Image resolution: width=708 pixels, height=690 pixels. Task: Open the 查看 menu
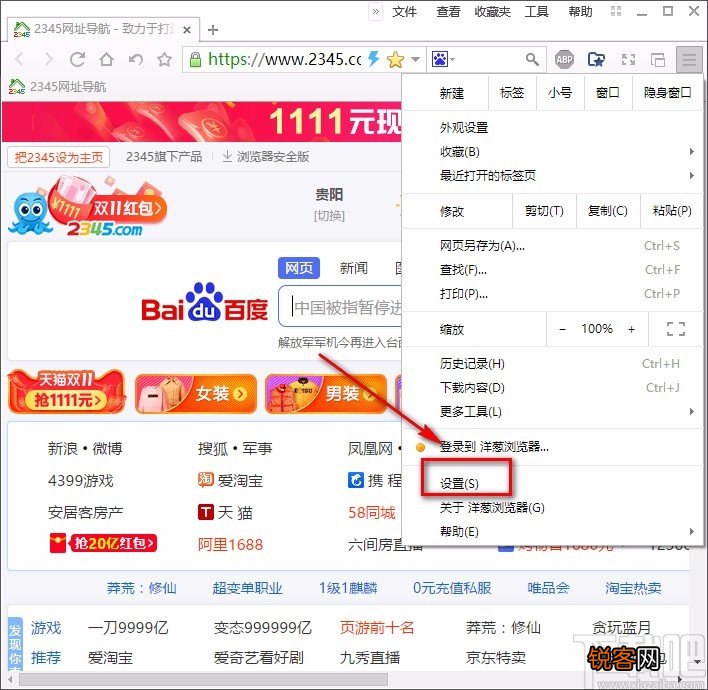tap(448, 11)
